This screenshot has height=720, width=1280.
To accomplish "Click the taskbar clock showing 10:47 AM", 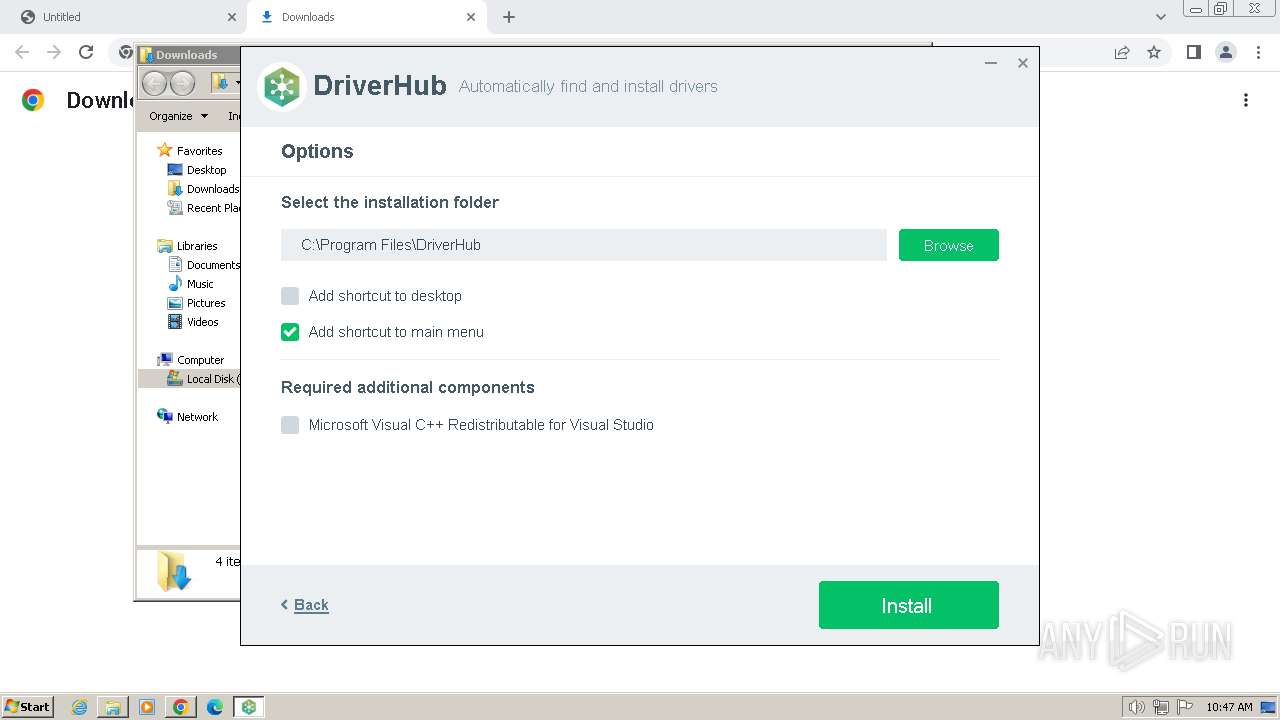I will (x=1229, y=707).
